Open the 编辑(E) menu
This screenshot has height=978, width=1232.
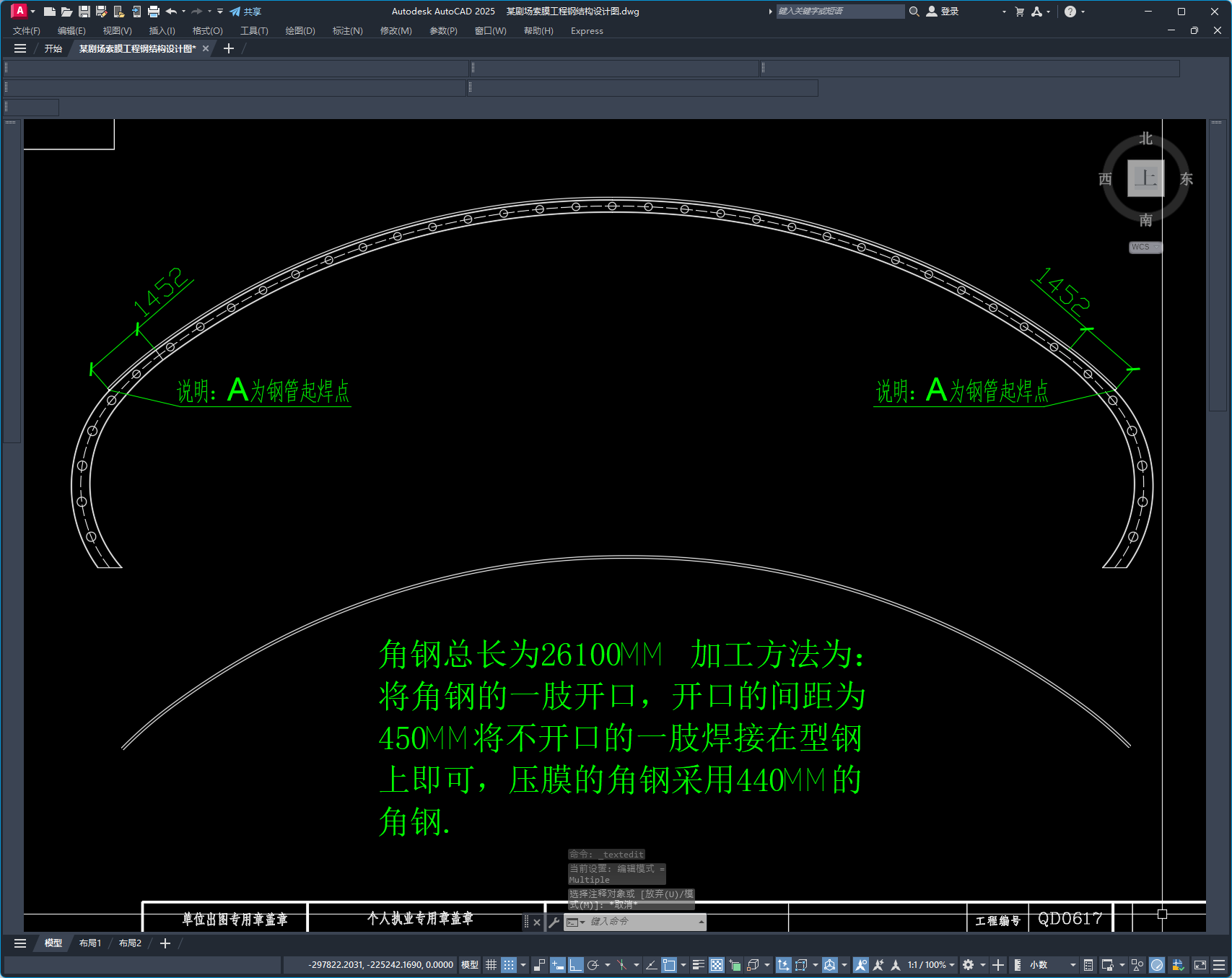point(71,31)
